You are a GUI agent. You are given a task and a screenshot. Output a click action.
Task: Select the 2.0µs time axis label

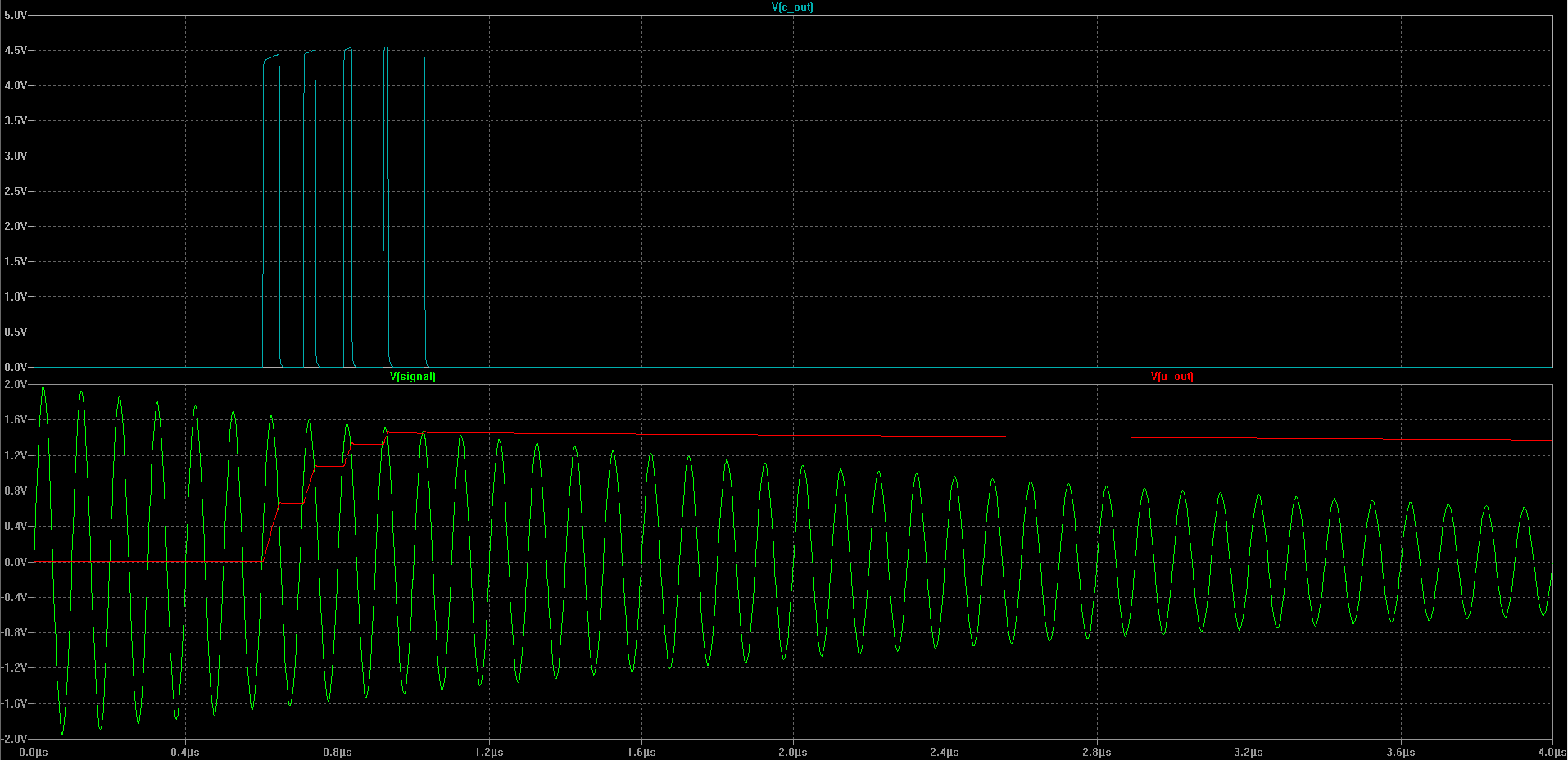[793, 752]
